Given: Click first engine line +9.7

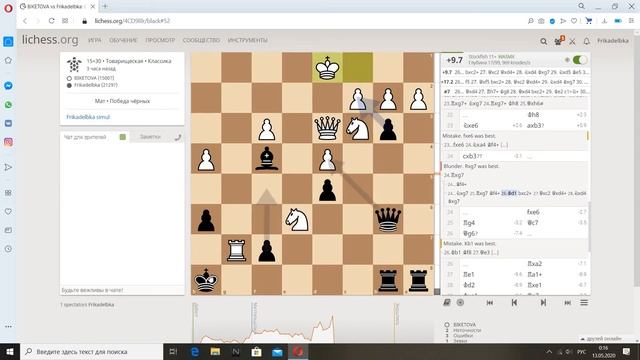Looking at the screenshot, I should pyautogui.click(x=515, y=72).
